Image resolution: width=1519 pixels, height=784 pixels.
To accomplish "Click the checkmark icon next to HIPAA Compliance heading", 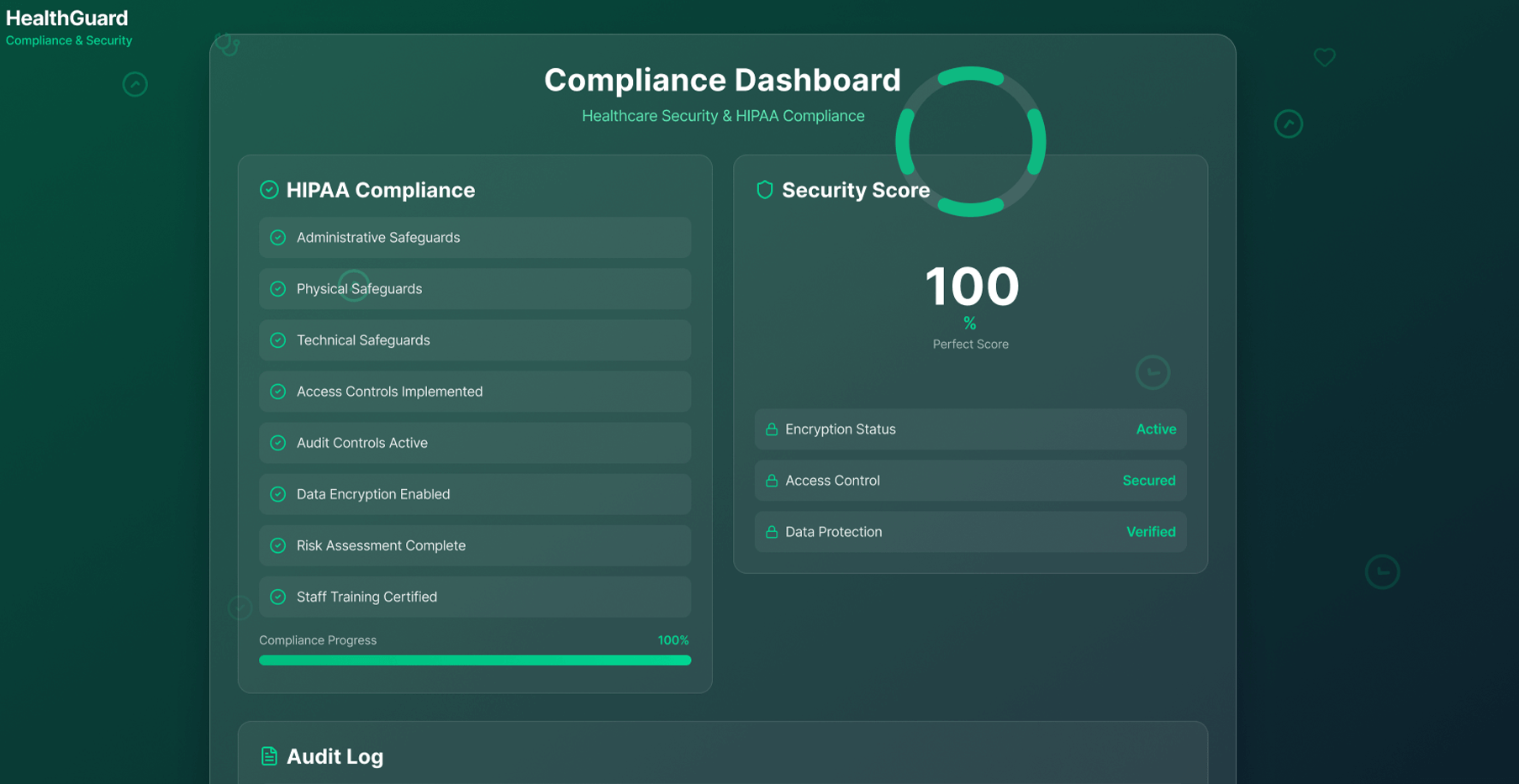I will click(269, 189).
